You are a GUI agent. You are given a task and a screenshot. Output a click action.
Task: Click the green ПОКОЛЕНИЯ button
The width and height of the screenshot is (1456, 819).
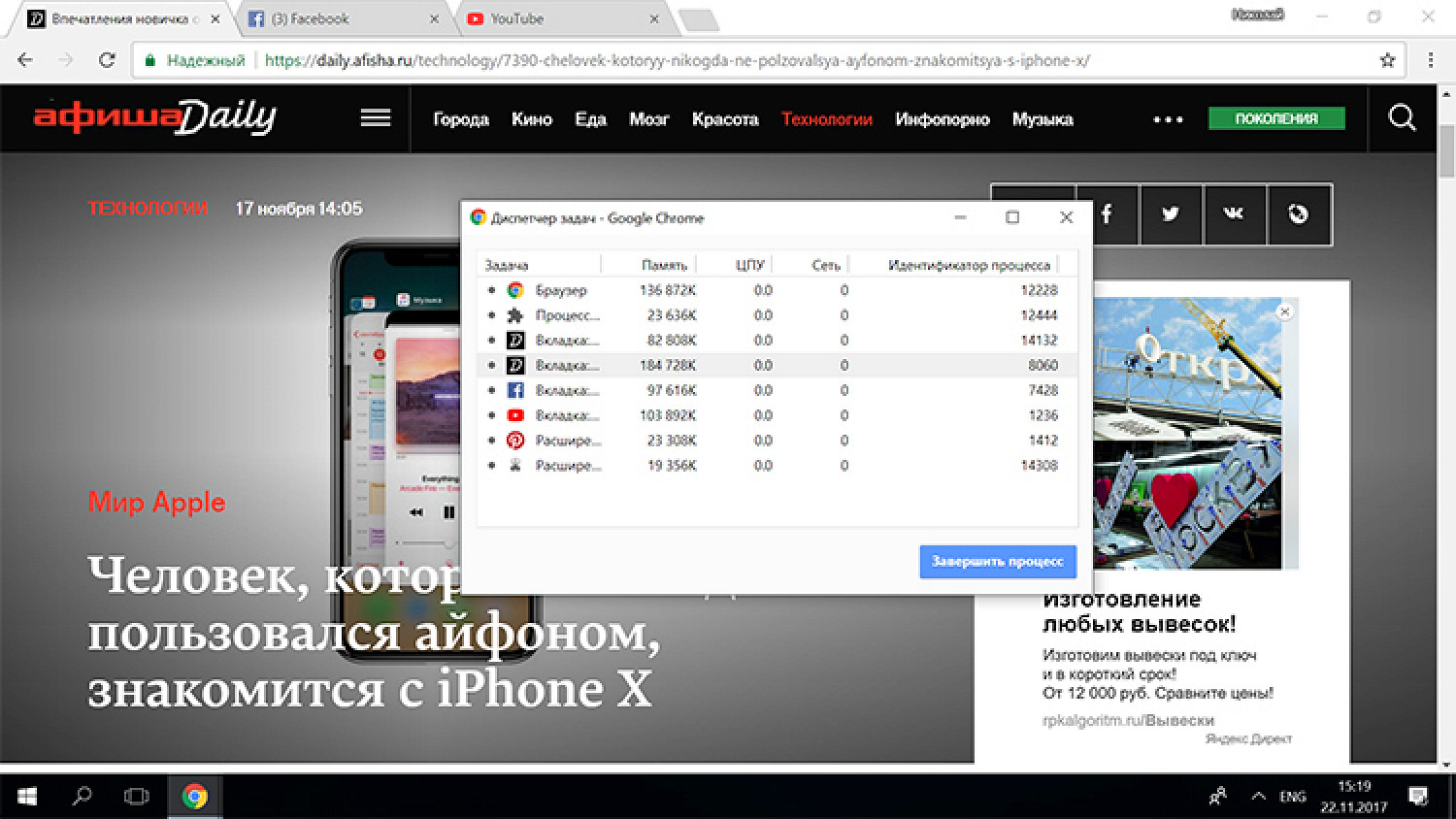pos(1276,118)
